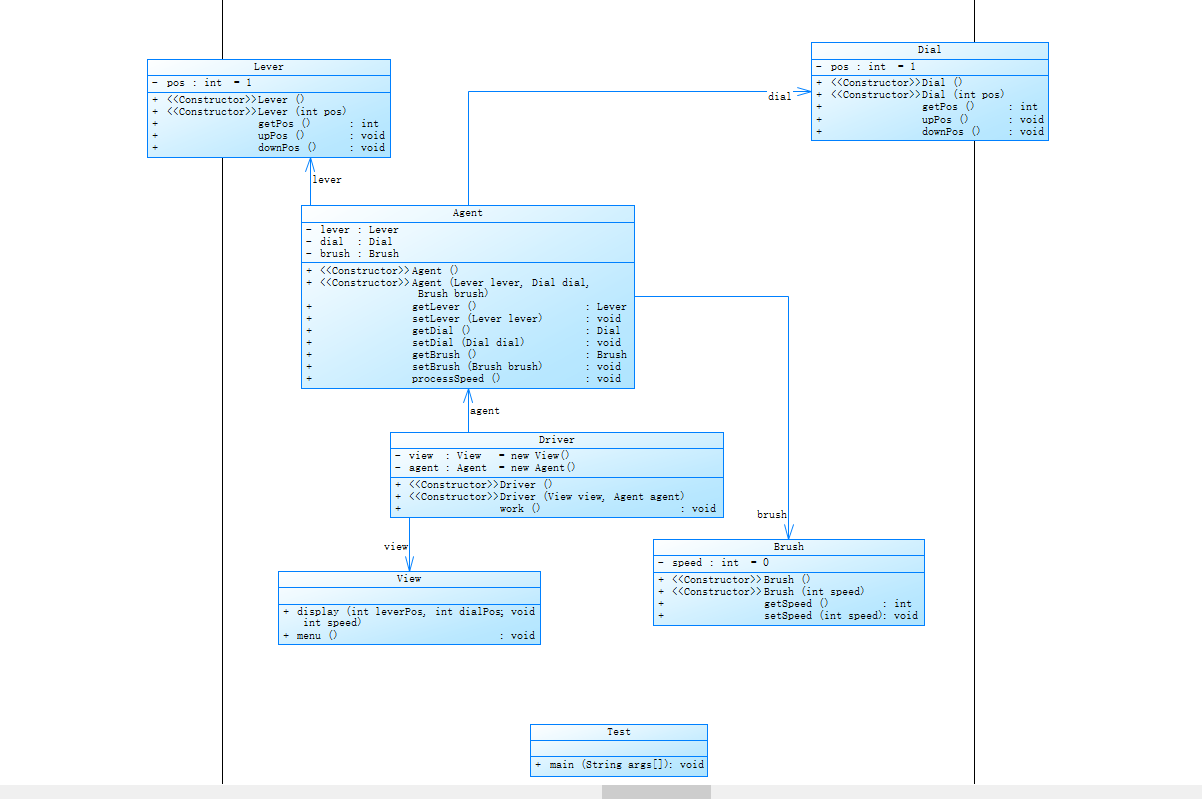
Task: Select Brush's 'speed : int = 0' attribute
Action: point(714,563)
